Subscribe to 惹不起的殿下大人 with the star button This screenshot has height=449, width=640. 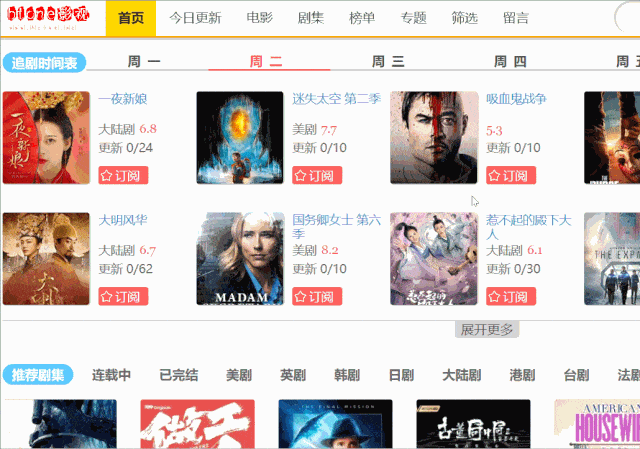511,297
